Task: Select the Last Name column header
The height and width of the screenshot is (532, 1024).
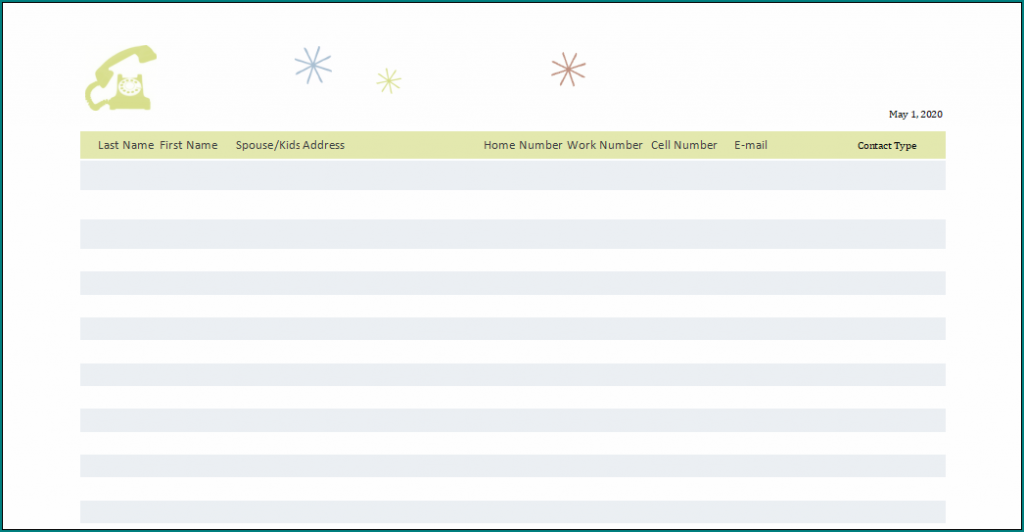Action: [126, 145]
